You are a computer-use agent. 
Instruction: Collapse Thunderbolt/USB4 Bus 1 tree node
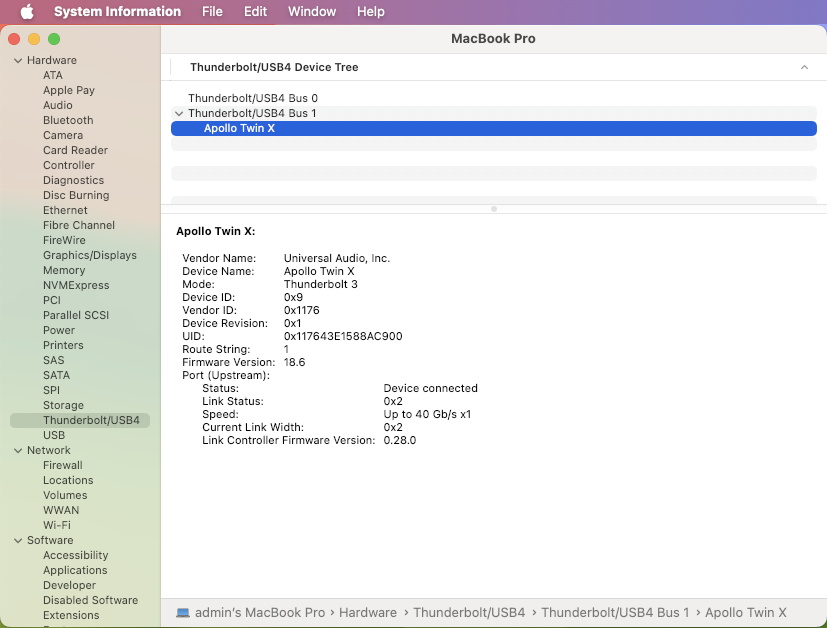click(x=179, y=114)
